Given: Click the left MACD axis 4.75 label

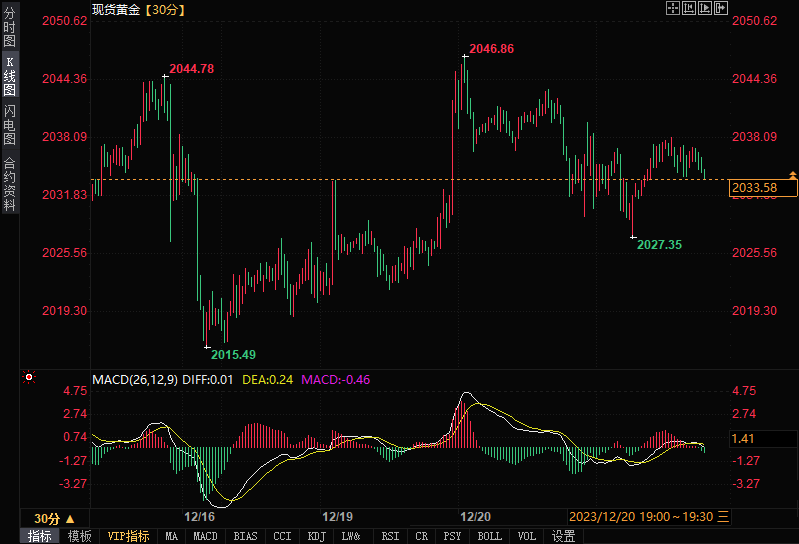Looking at the screenshot, I should pos(75,391).
